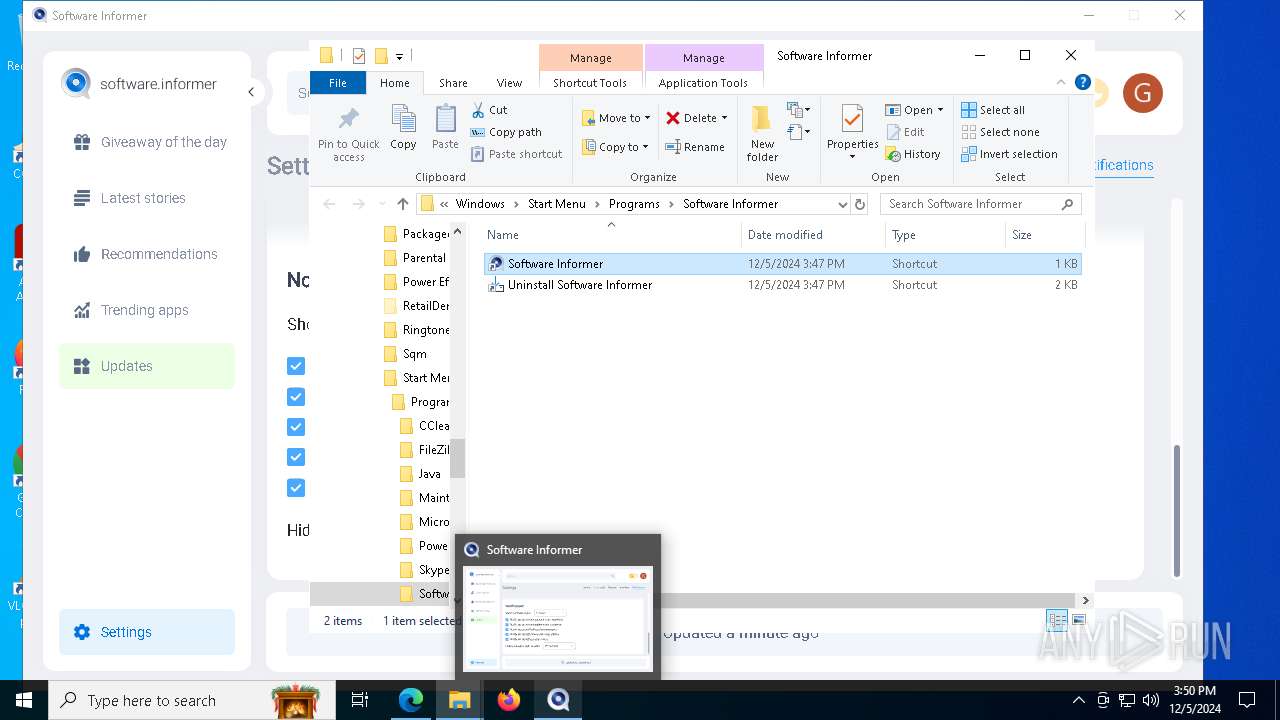Click Select none
The width and height of the screenshot is (1280, 720).
coord(1000,132)
